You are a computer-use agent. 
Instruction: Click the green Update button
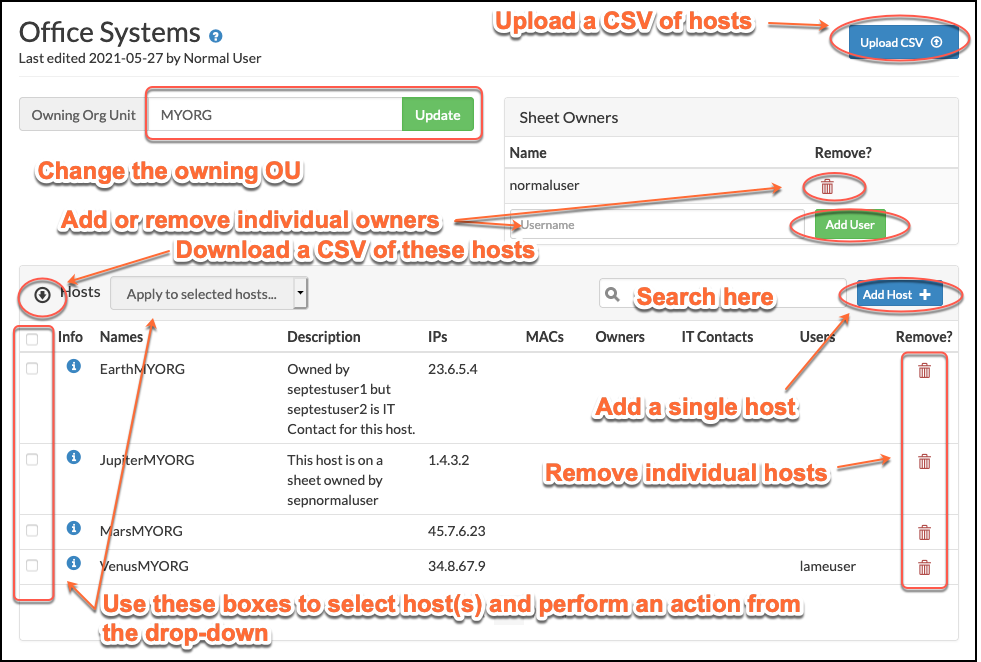(437, 115)
